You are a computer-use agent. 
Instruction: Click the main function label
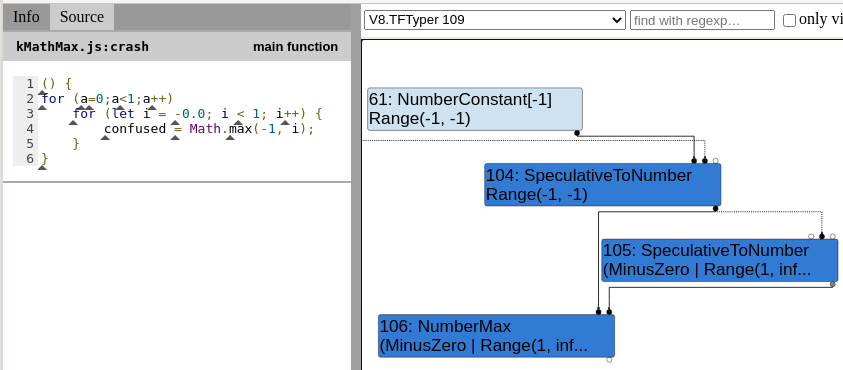(295, 47)
